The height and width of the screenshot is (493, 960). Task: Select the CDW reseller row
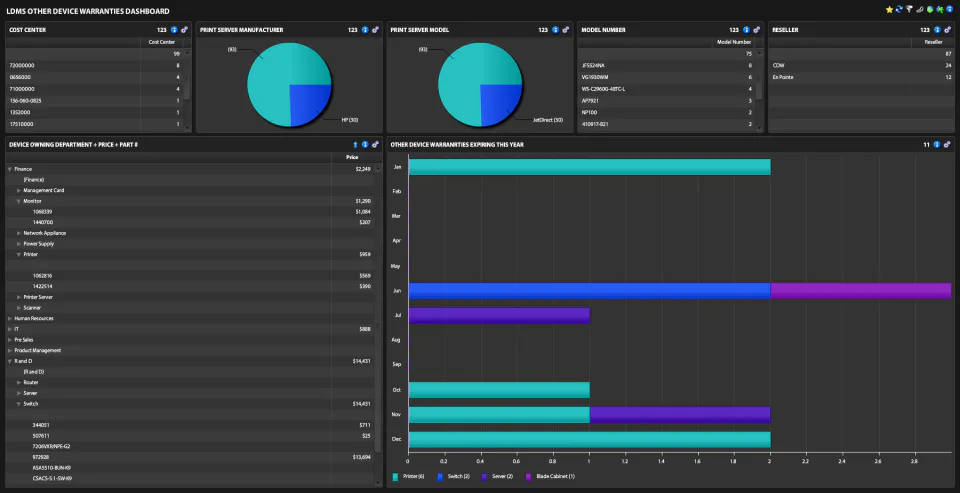coord(861,65)
